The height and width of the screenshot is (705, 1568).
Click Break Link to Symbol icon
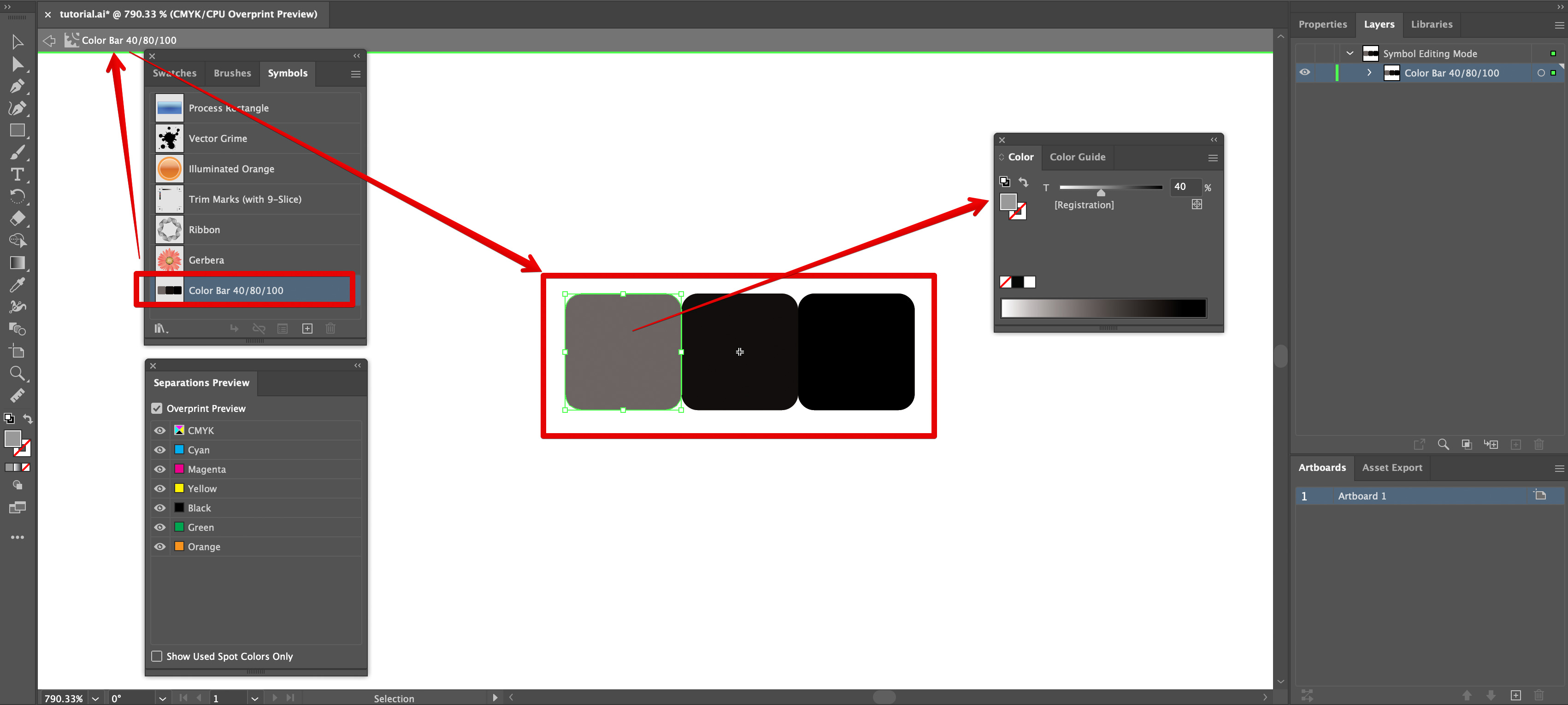point(259,328)
